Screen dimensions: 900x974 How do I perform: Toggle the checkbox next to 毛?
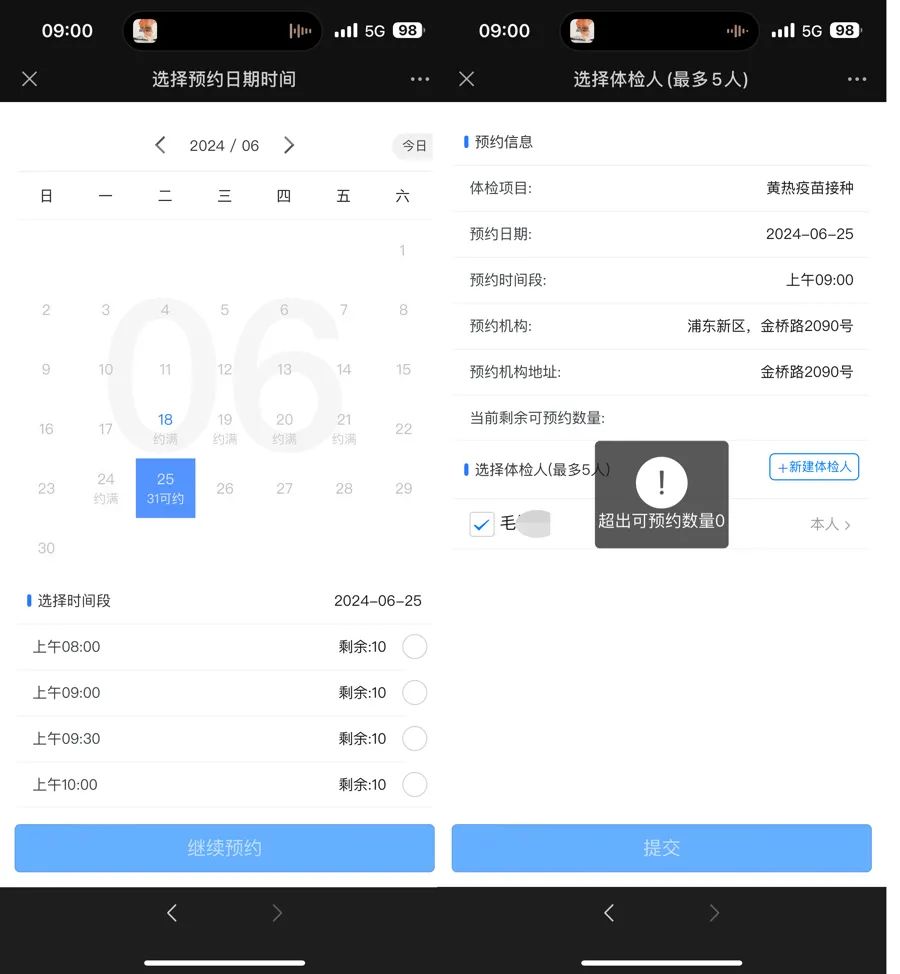pyautogui.click(x=481, y=524)
